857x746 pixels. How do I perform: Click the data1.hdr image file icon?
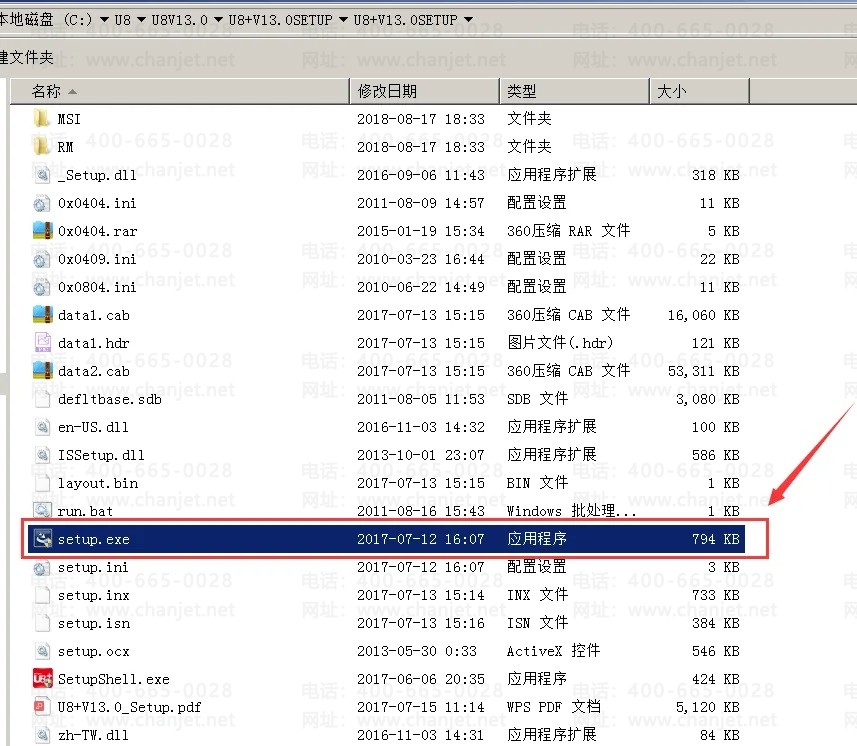coord(43,343)
